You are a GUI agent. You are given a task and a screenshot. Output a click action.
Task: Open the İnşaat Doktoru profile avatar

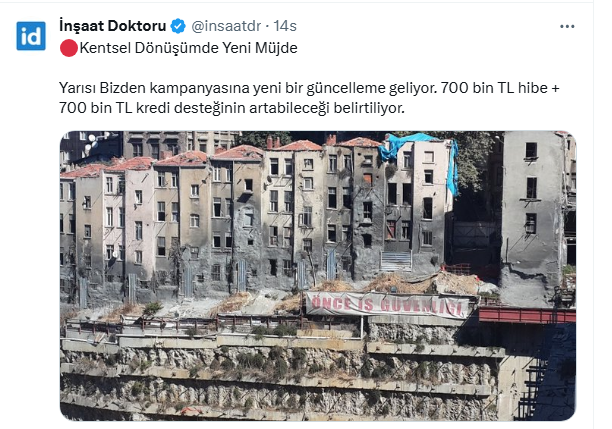31,36
